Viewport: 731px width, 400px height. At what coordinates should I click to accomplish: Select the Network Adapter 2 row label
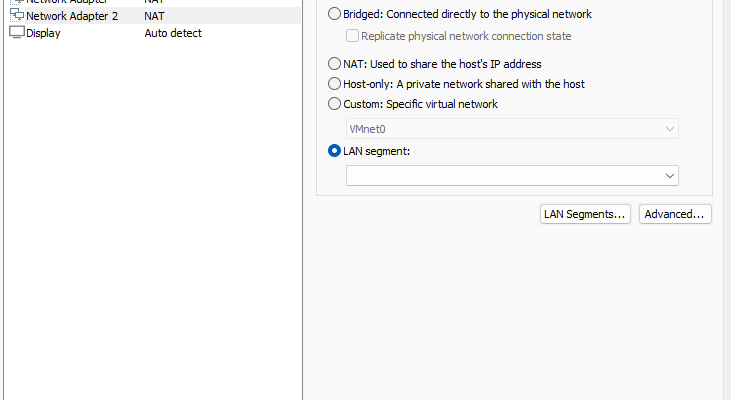pos(72,16)
